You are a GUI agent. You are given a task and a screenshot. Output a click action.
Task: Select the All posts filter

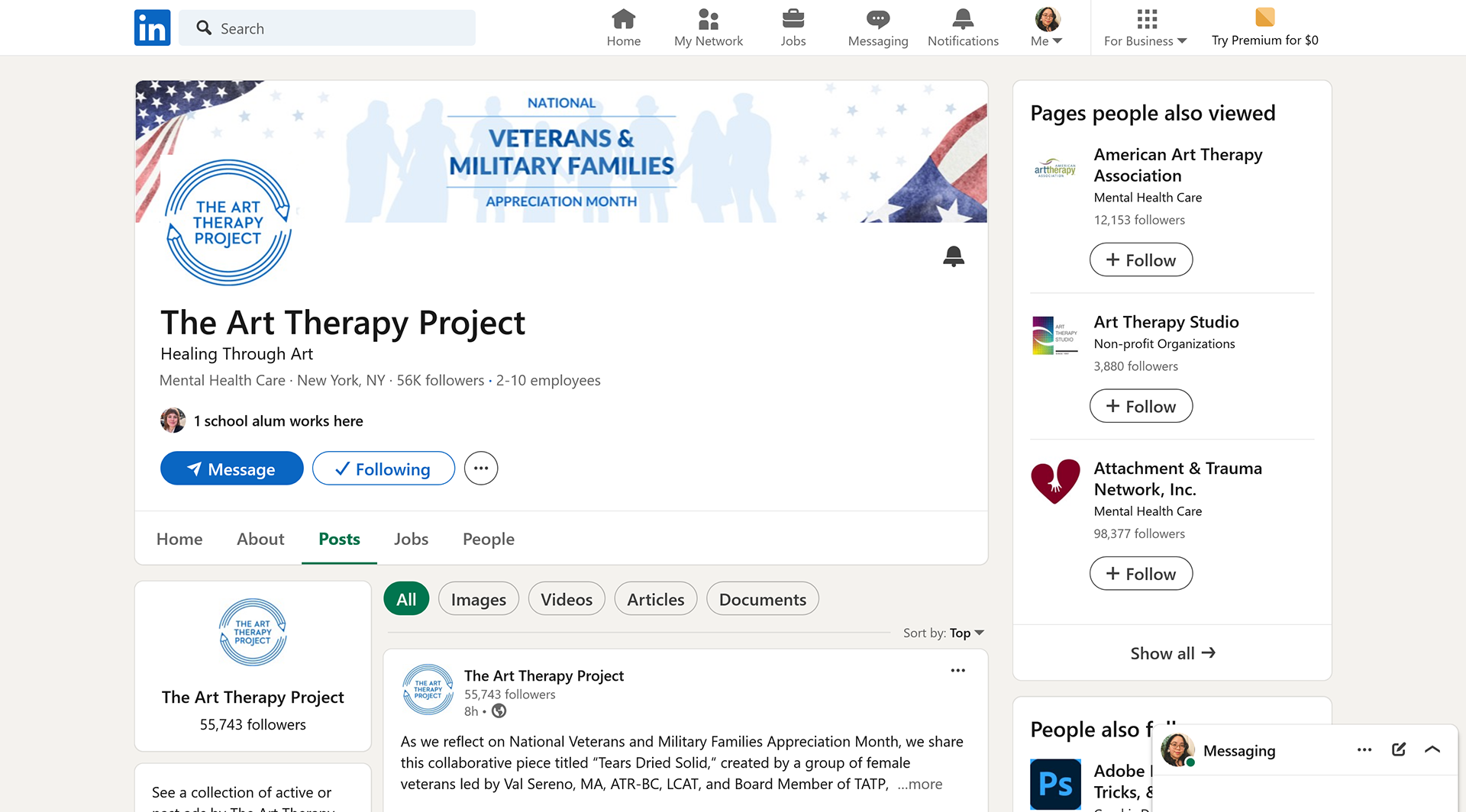[406, 599]
